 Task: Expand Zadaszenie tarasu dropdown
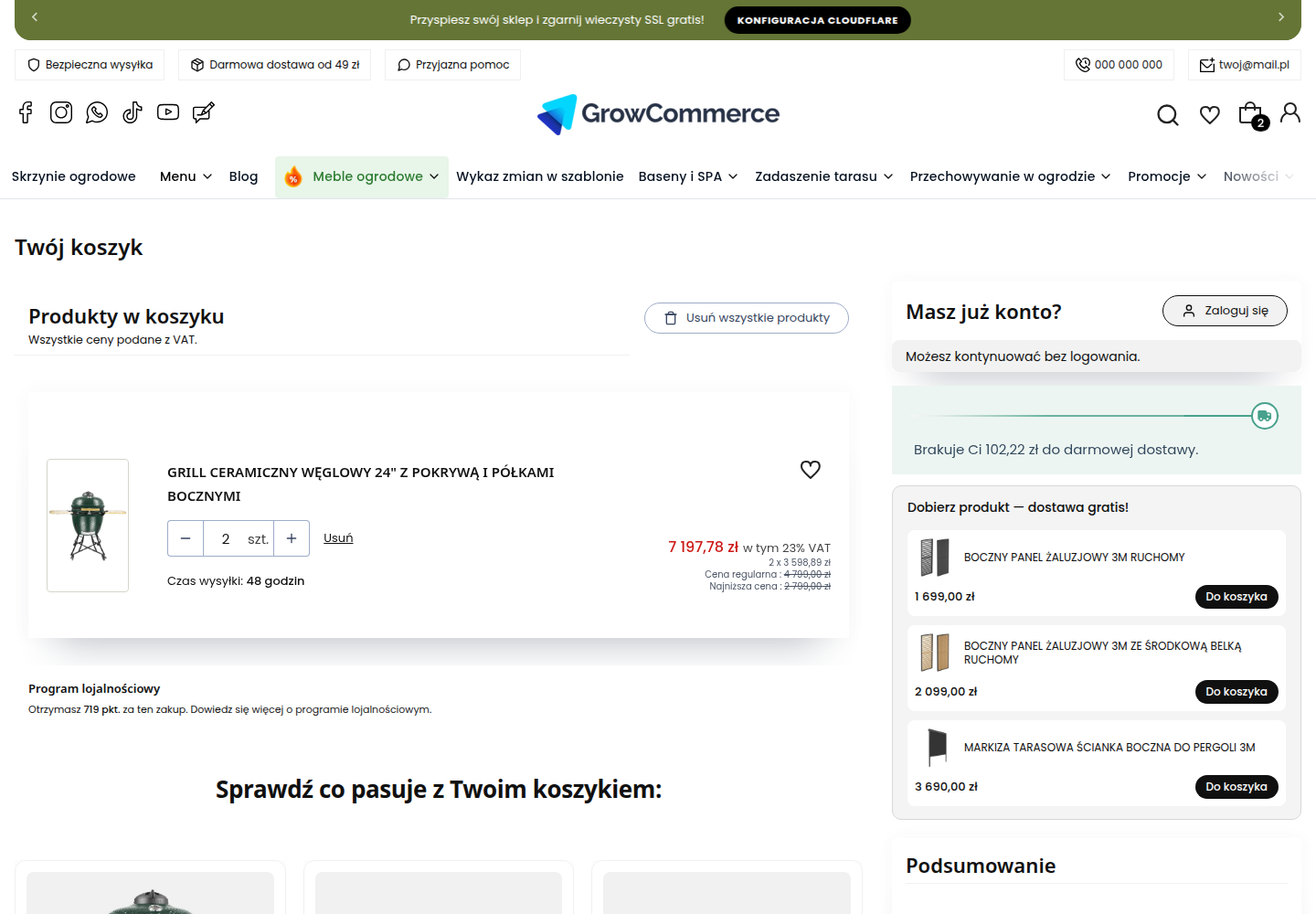click(x=824, y=176)
